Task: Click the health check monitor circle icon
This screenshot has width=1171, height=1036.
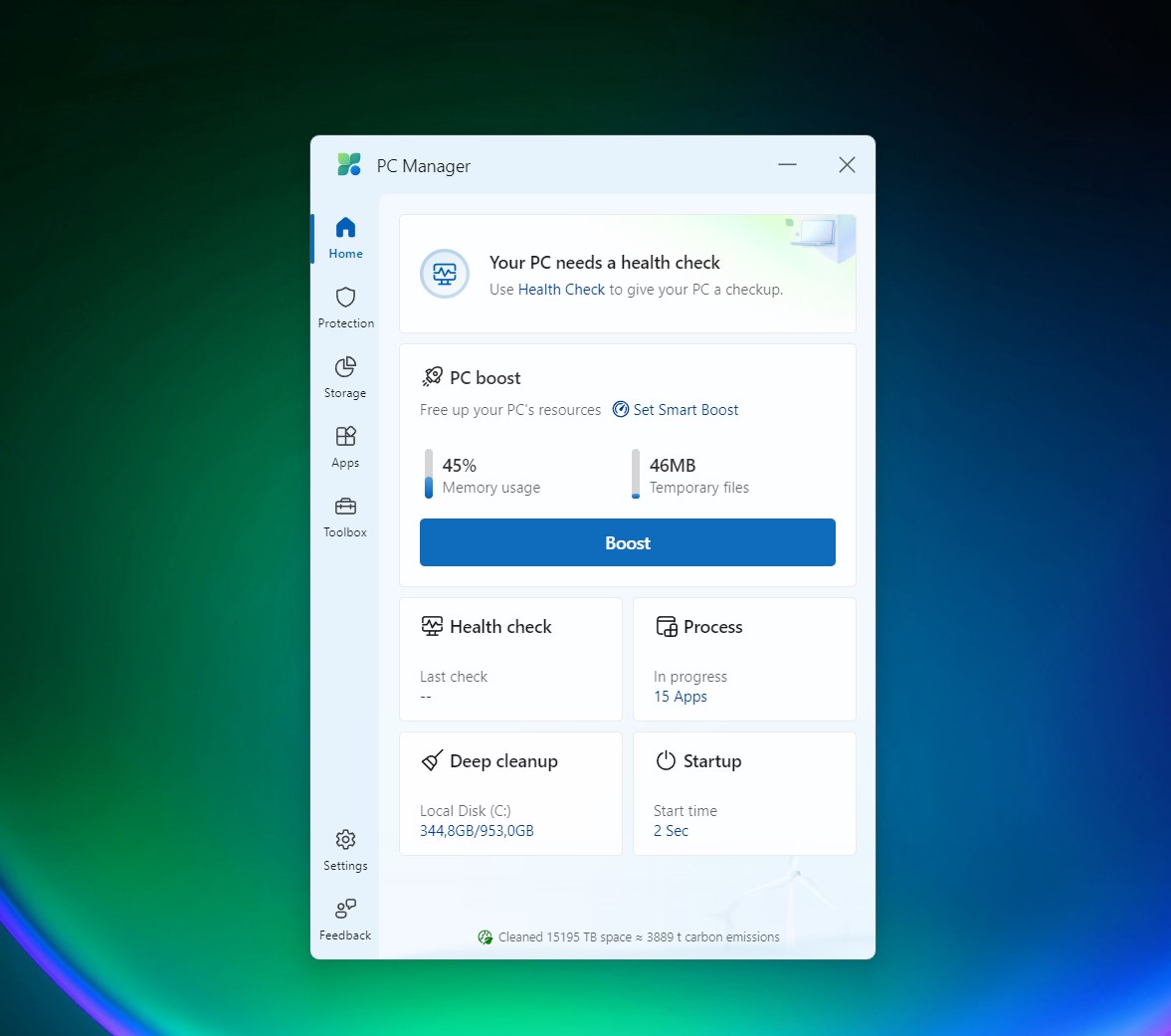Action: pos(445,274)
